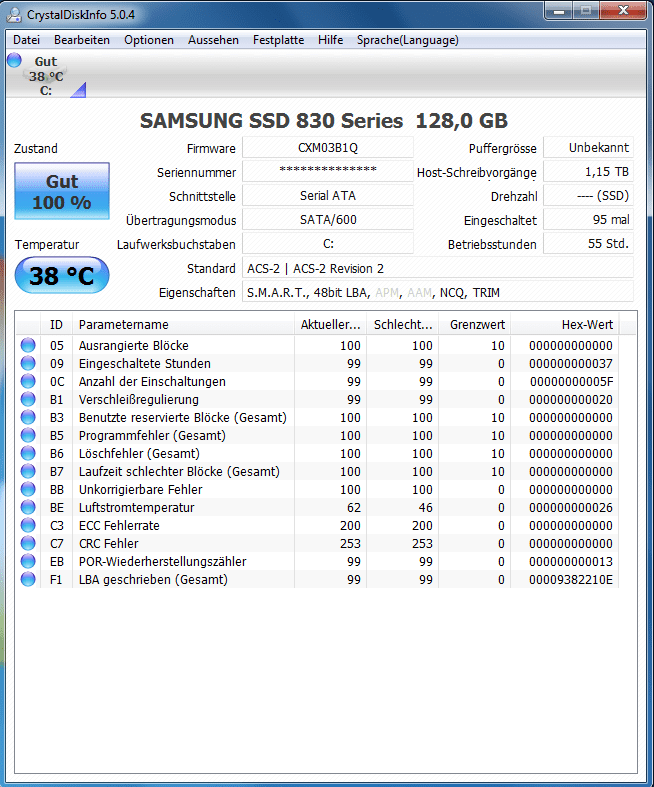Click the Betriebsstunden value 55 Std.
Screen dimensions: 654x787
click(x=588, y=244)
